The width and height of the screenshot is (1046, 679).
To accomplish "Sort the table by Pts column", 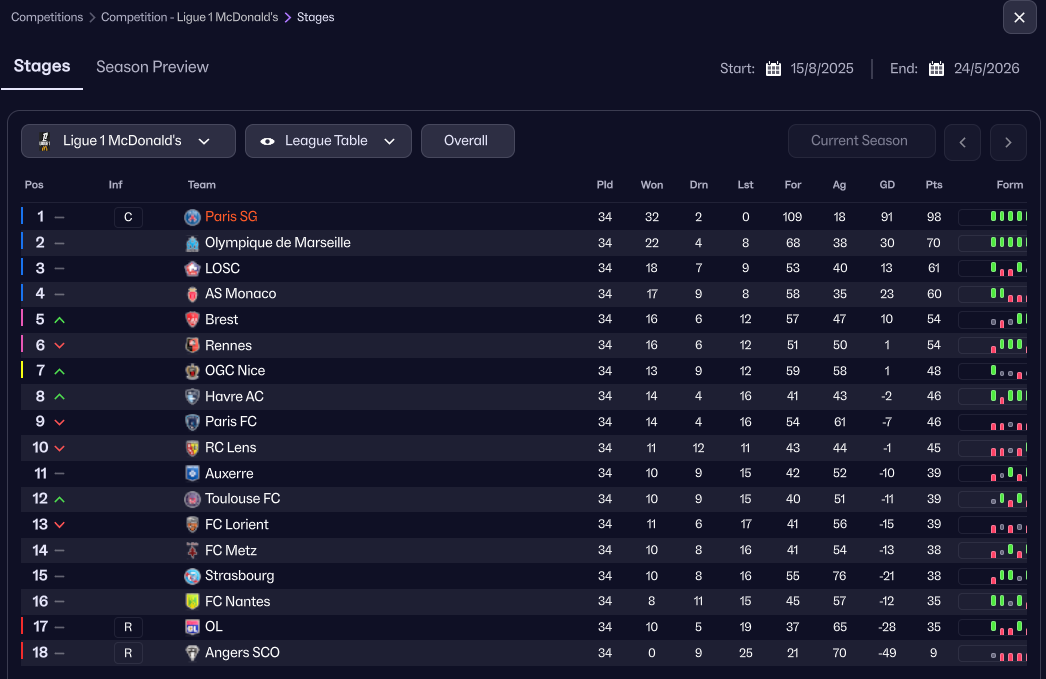I will click(934, 185).
